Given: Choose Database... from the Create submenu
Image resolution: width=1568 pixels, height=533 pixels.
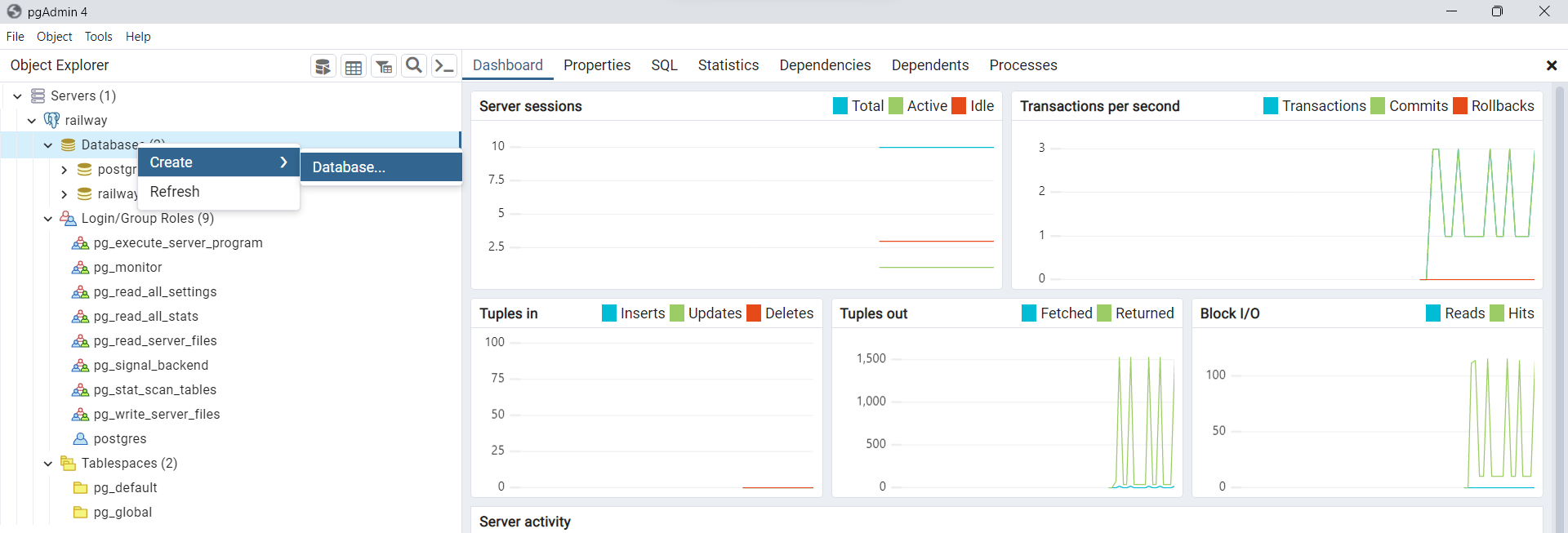Looking at the screenshot, I should coord(381,167).
